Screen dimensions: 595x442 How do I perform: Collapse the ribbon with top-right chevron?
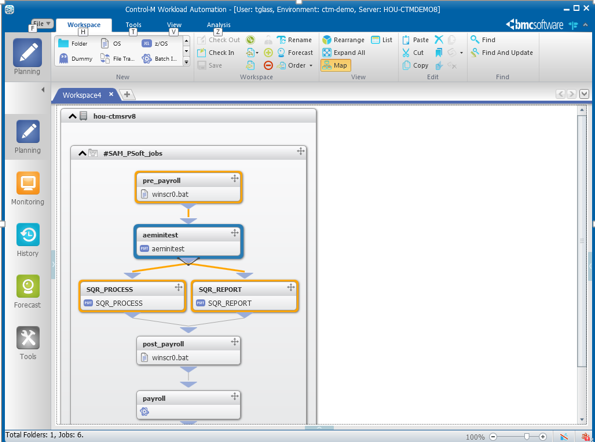click(x=586, y=25)
